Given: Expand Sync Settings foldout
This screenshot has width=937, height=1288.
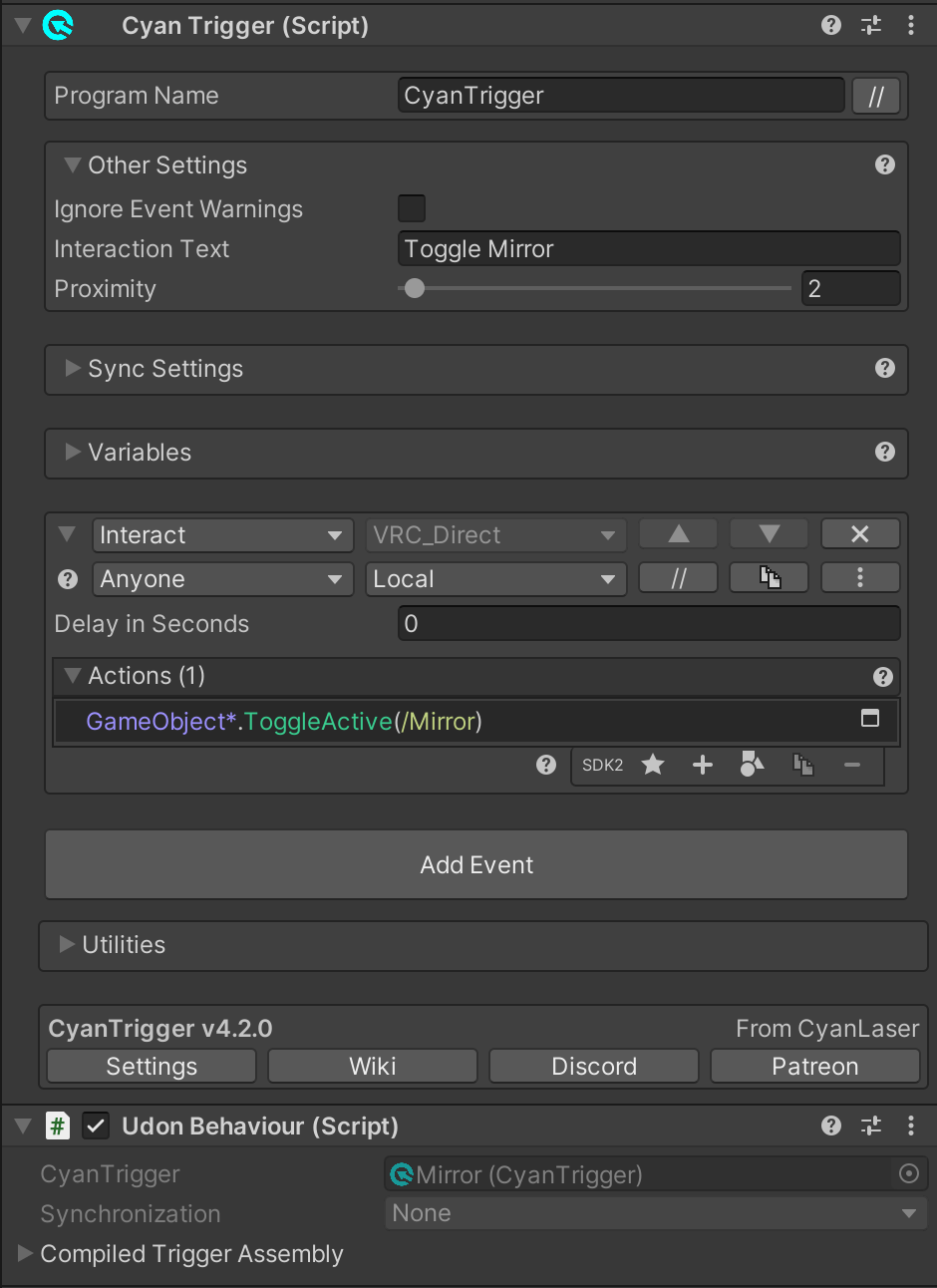Looking at the screenshot, I should pos(72,368).
